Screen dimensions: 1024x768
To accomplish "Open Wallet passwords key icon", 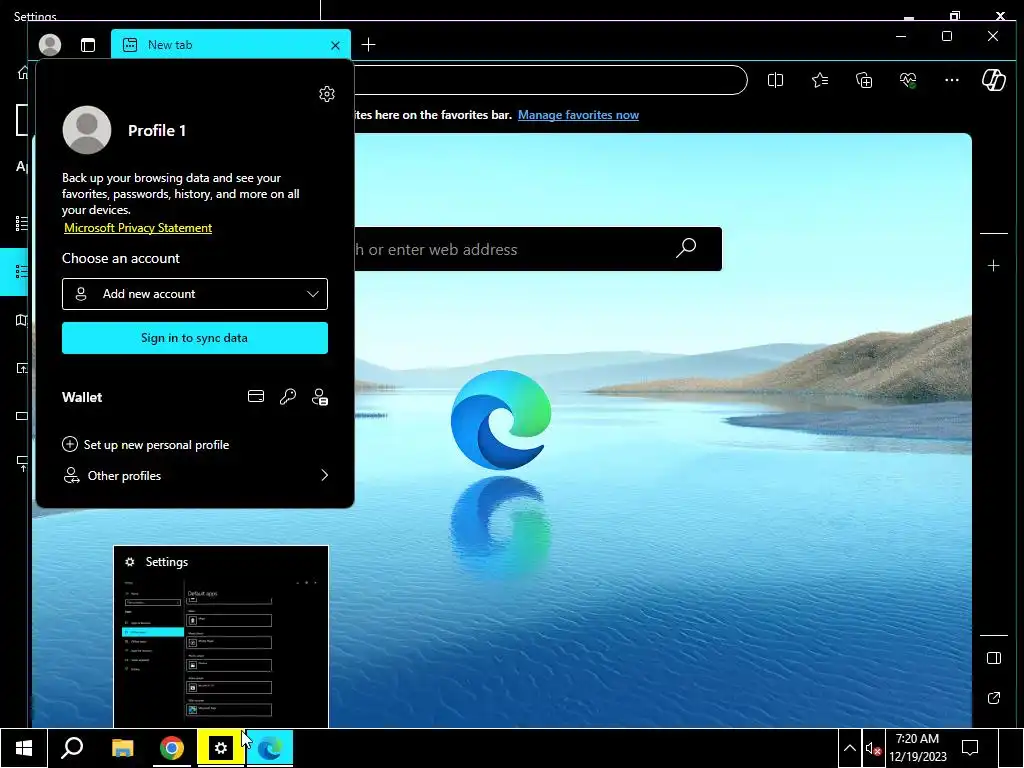I will click(x=288, y=396).
